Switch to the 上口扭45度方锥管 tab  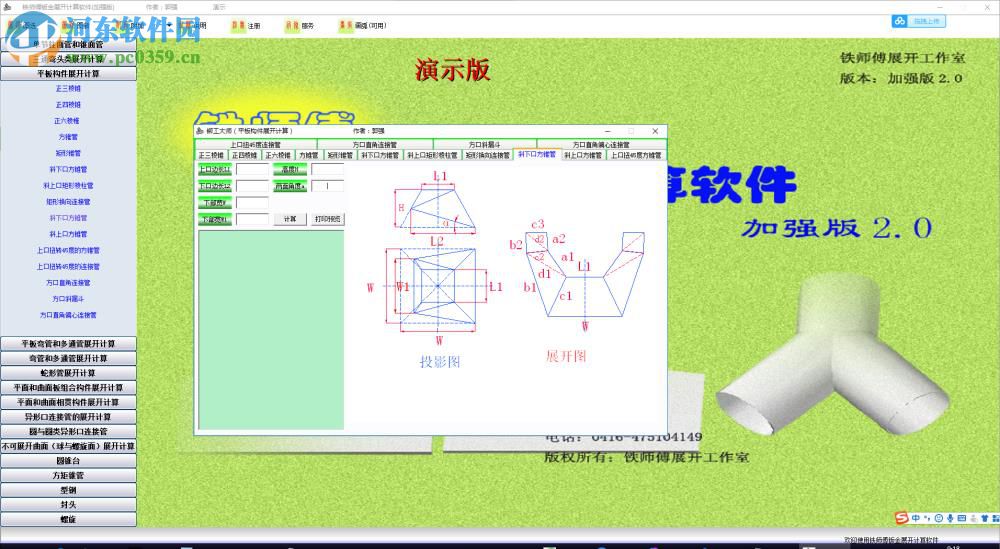636,155
